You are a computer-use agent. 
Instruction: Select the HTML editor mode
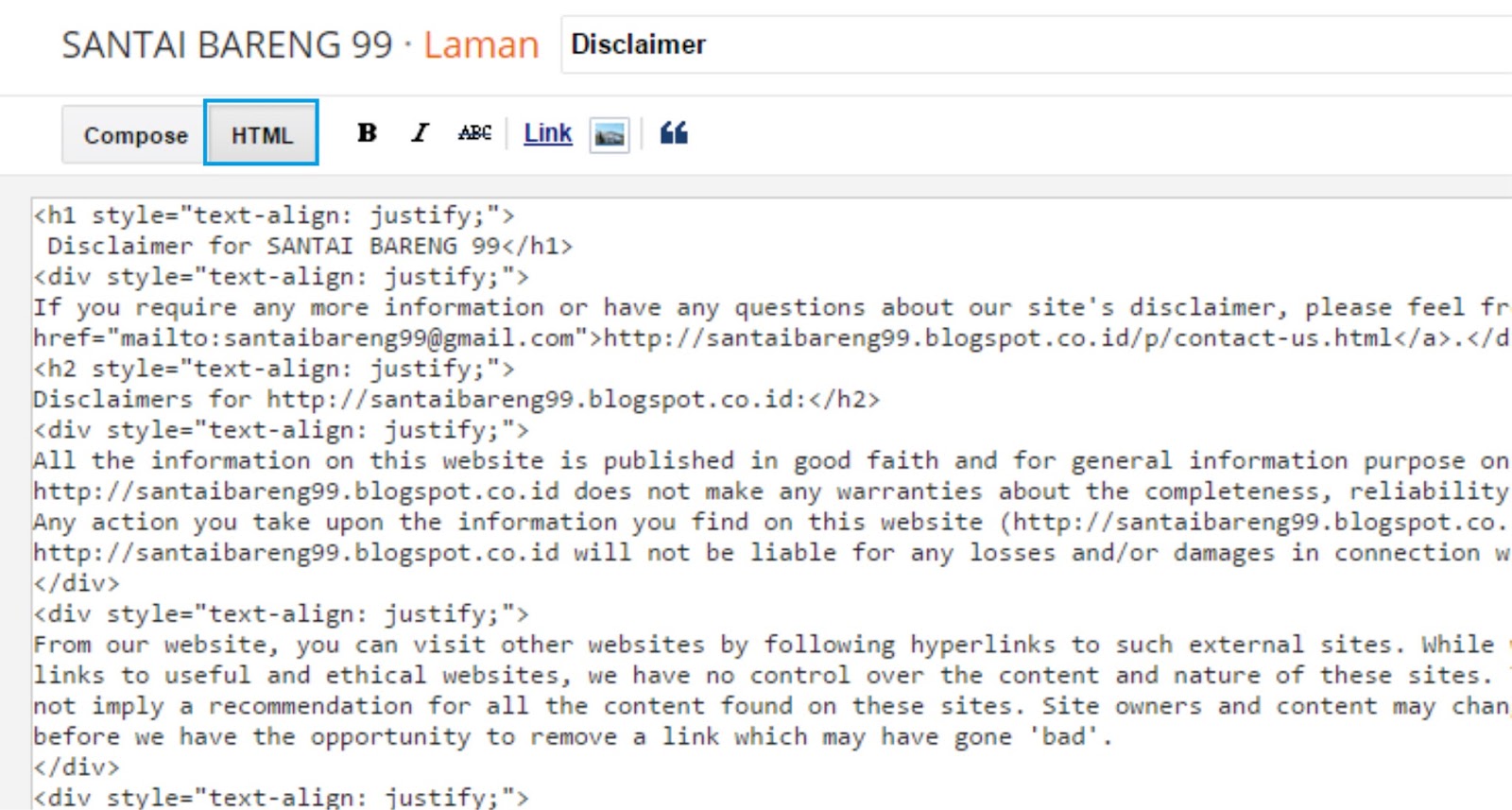coord(262,135)
